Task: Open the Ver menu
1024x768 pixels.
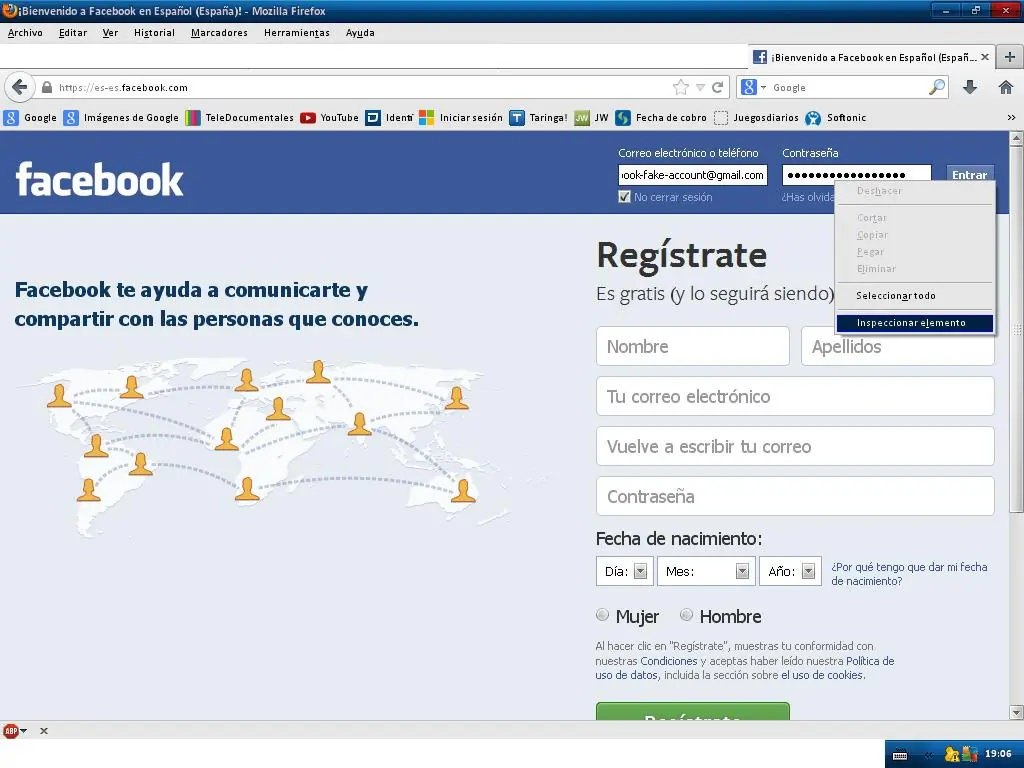Action: 110,33
